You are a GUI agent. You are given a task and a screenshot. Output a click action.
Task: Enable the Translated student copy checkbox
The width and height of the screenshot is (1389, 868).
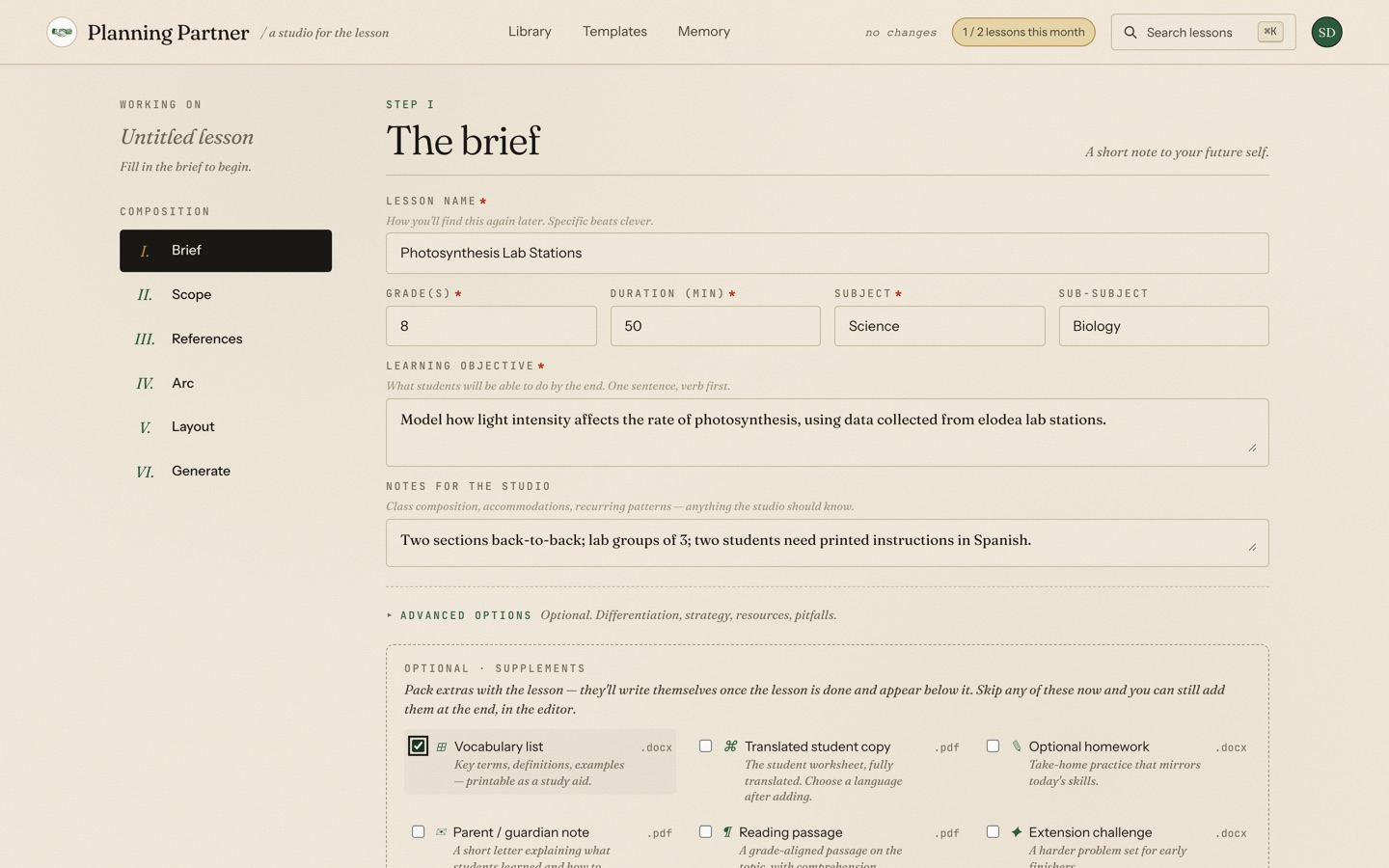[705, 746]
